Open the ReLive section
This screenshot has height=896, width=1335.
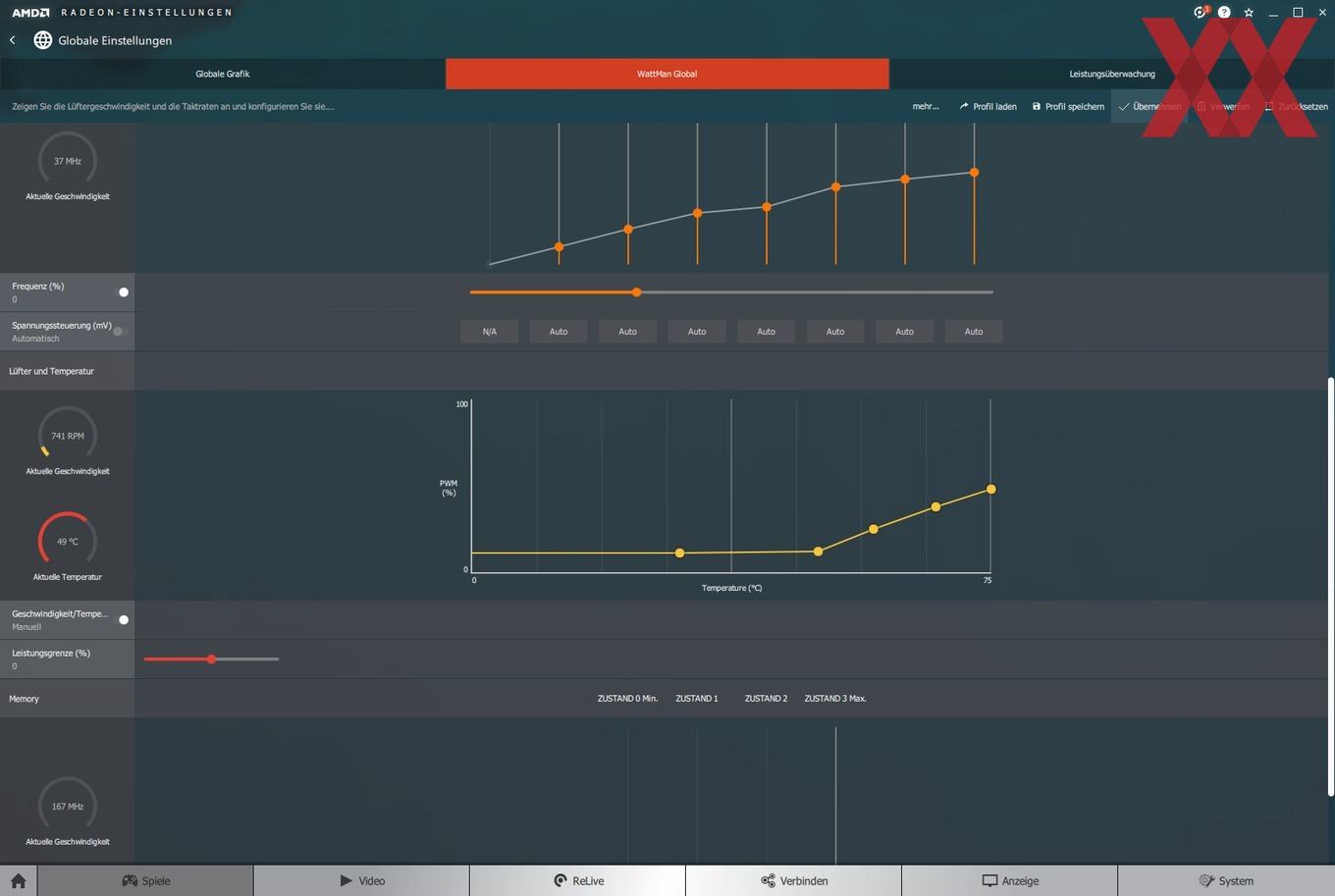(577, 880)
